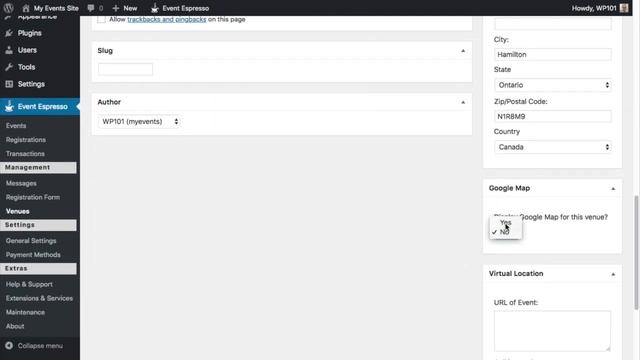The width and height of the screenshot is (640, 360).
Task: Open the State Ontario dropdown
Action: pos(553,85)
